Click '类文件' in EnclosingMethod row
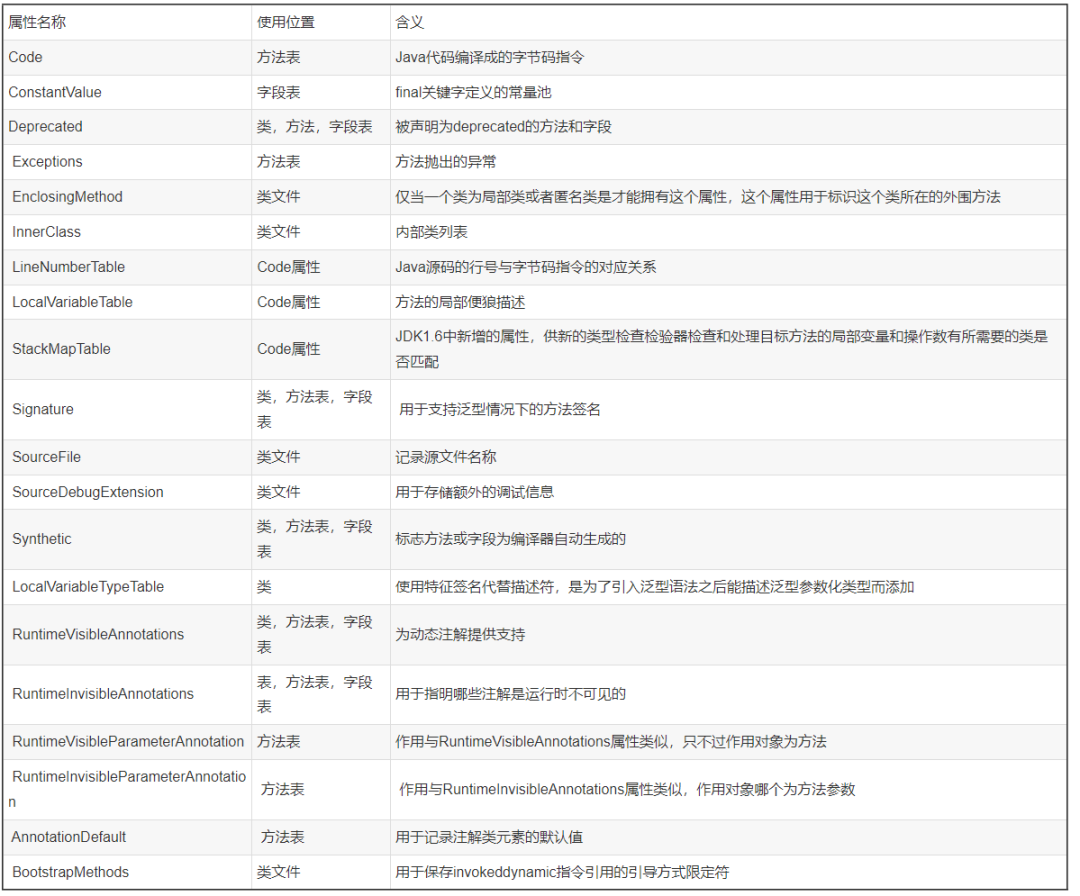1080x896 pixels. [278, 197]
